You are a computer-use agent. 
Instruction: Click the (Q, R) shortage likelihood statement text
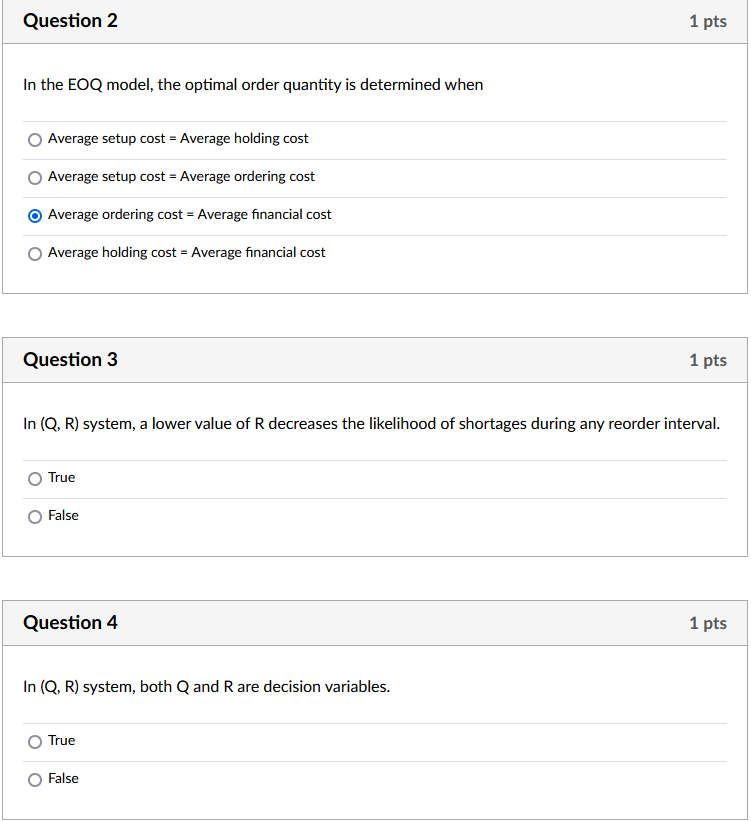(369, 424)
